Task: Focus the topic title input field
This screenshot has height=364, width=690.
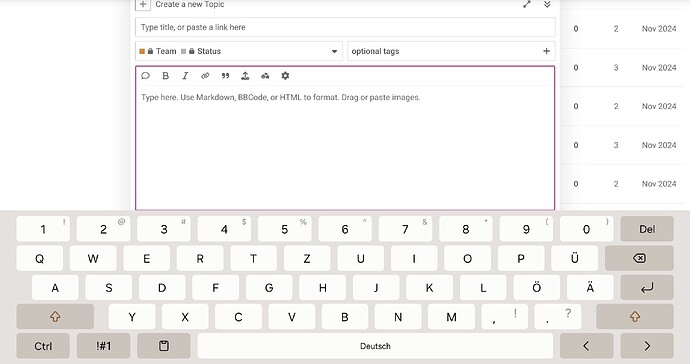Action: pyautogui.click(x=345, y=27)
